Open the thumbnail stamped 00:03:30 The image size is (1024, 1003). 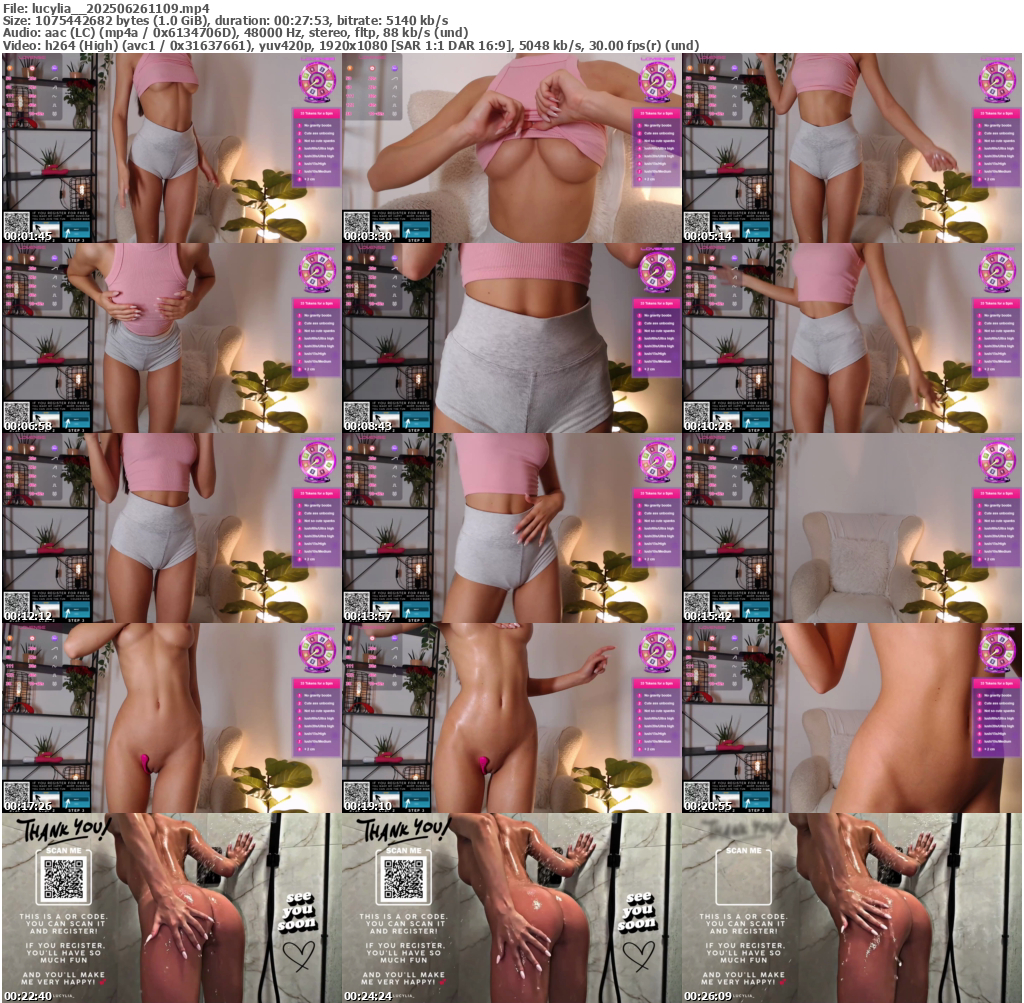(x=511, y=147)
